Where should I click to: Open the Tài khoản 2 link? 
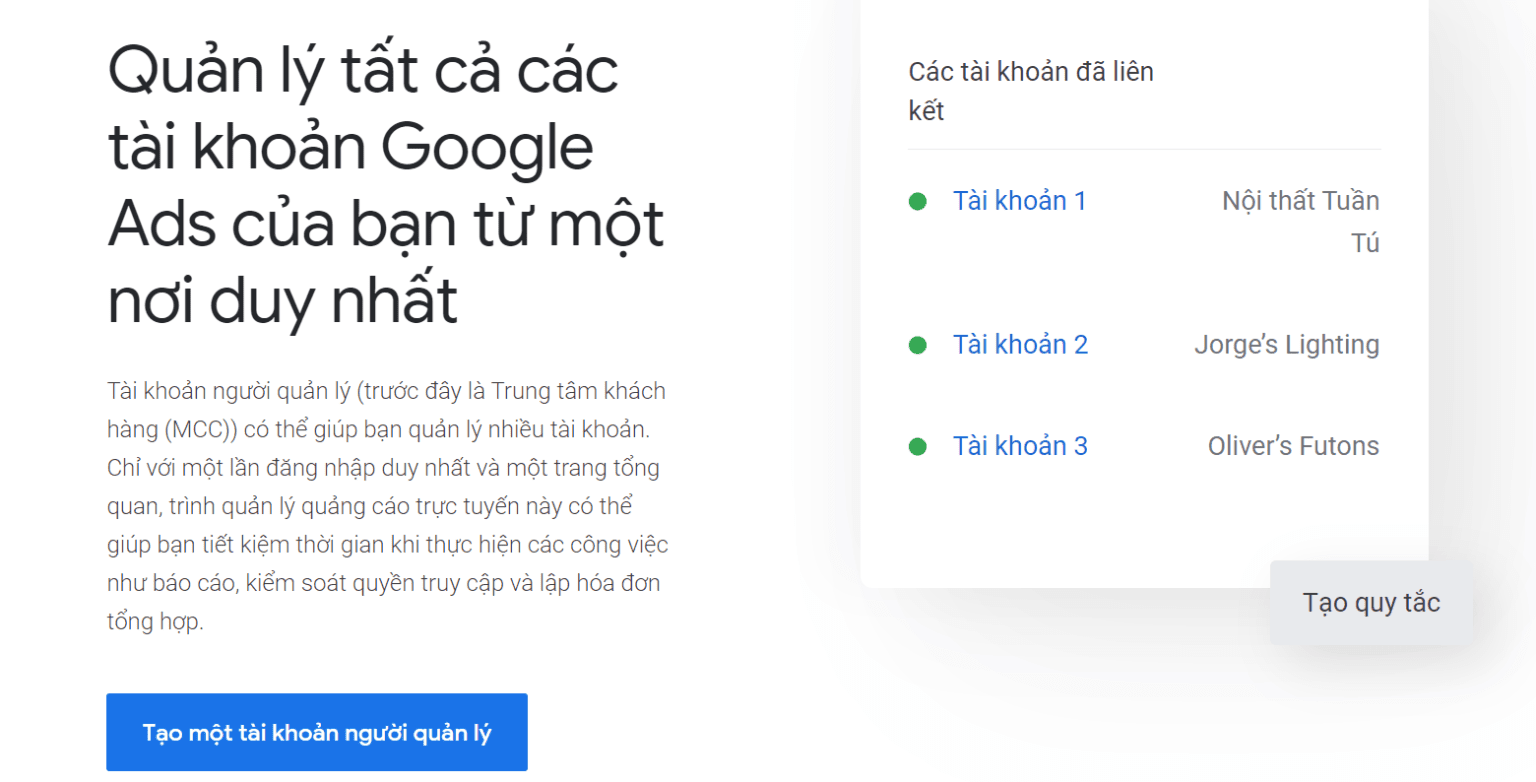point(1020,345)
